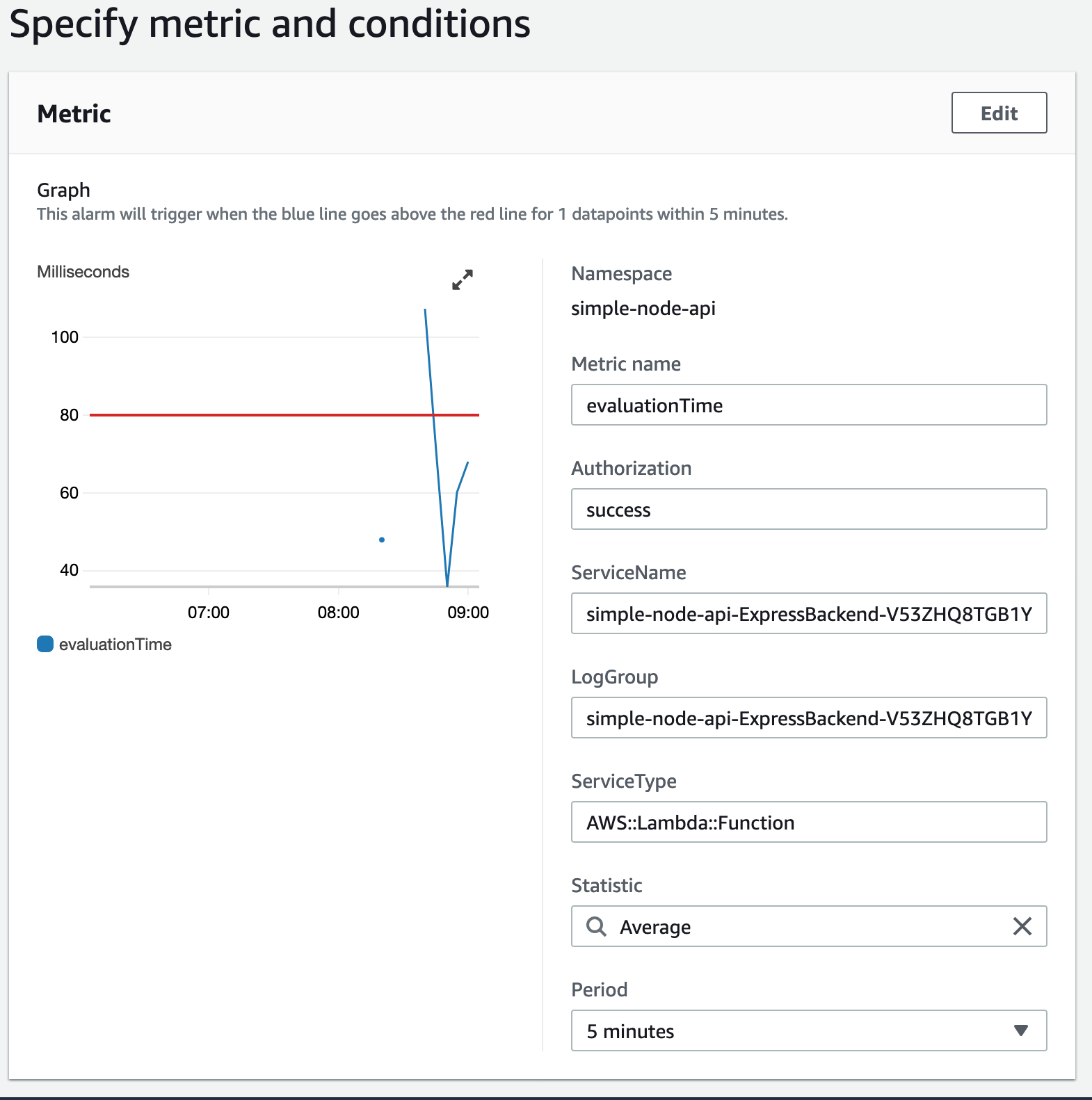
Task: Click inside the LogGroup text field
Action: [808, 718]
